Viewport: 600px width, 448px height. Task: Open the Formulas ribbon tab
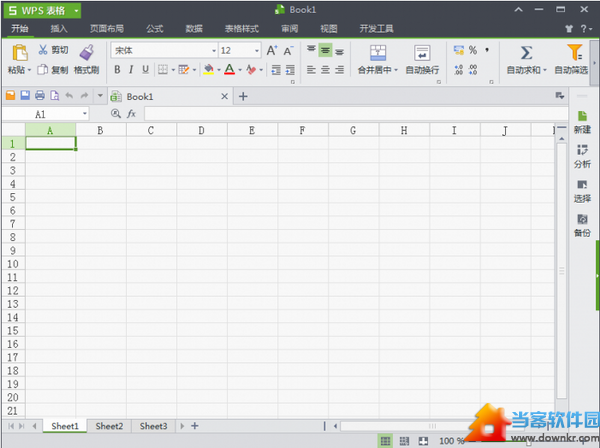pyautogui.click(x=154, y=28)
